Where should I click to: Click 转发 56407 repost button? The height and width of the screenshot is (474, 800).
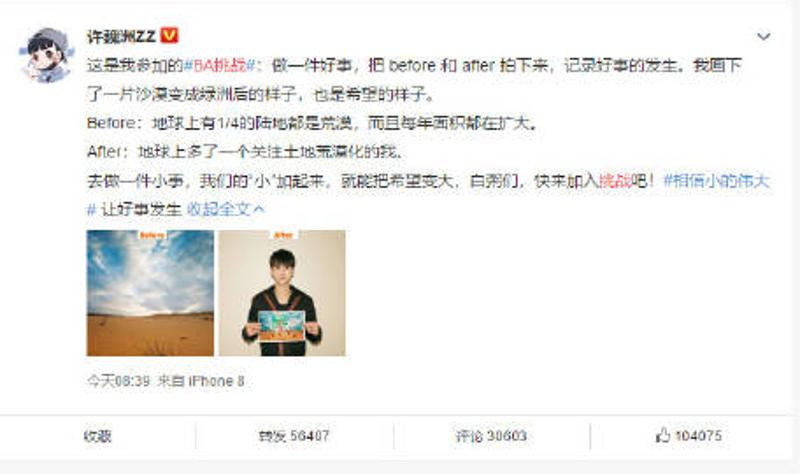(x=294, y=436)
